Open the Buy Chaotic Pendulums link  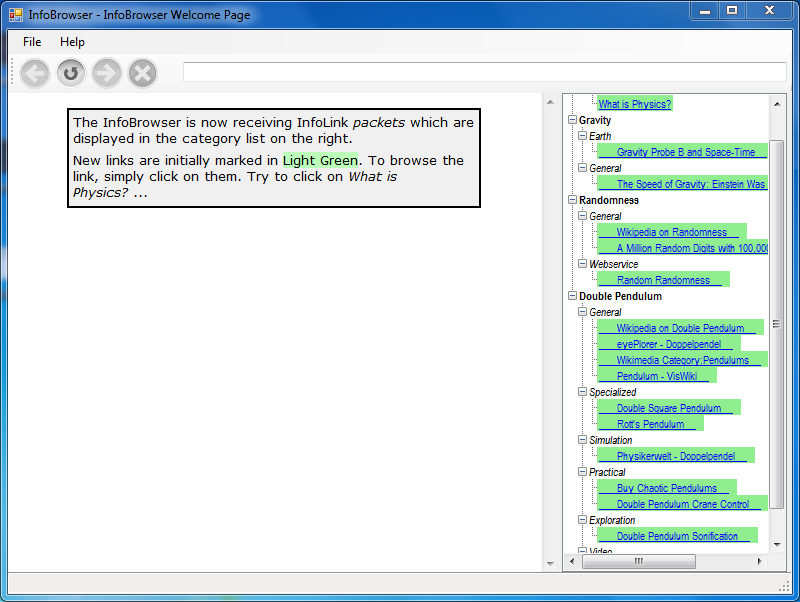666,488
